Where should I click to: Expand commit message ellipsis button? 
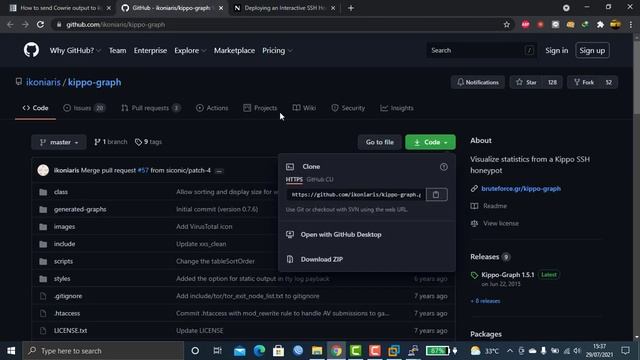[x=219, y=171]
